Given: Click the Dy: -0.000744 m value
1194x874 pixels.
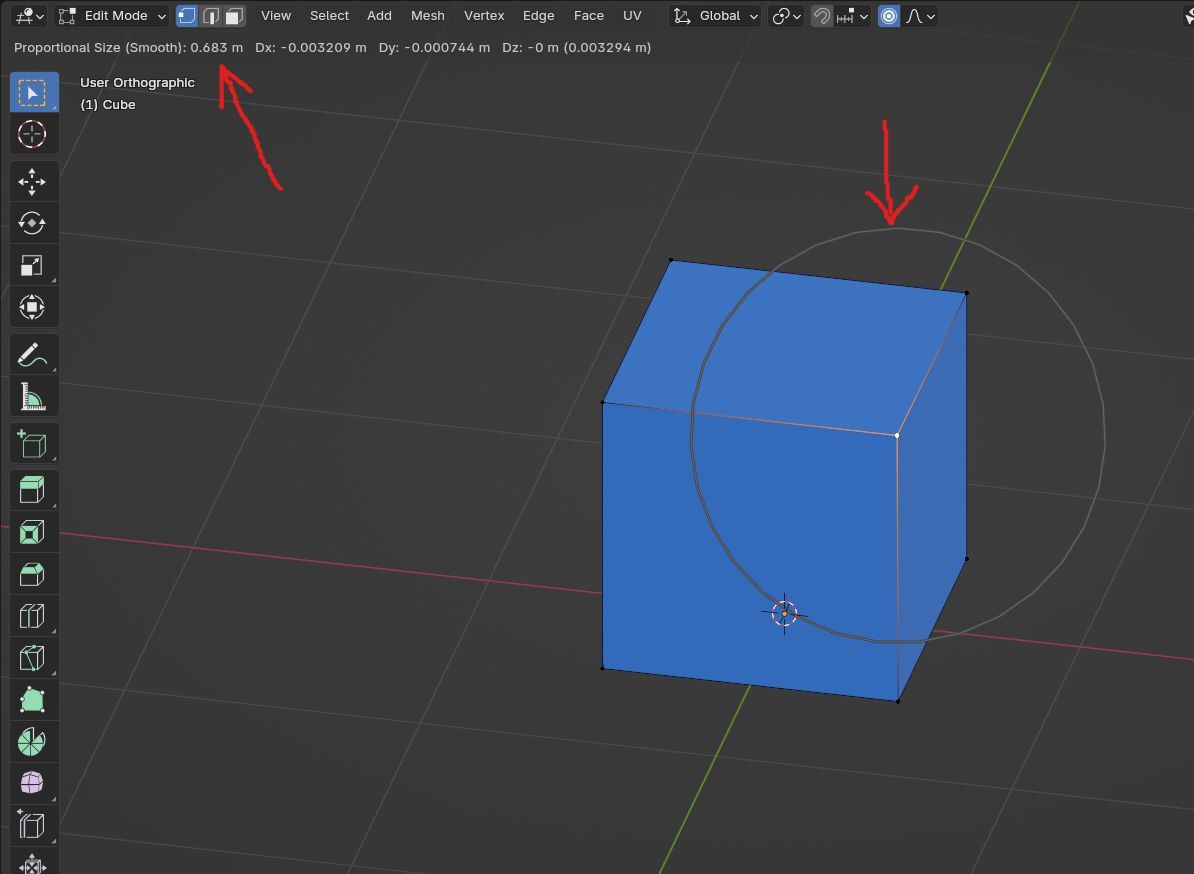Looking at the screenshot, I should [x=434, y=47].
